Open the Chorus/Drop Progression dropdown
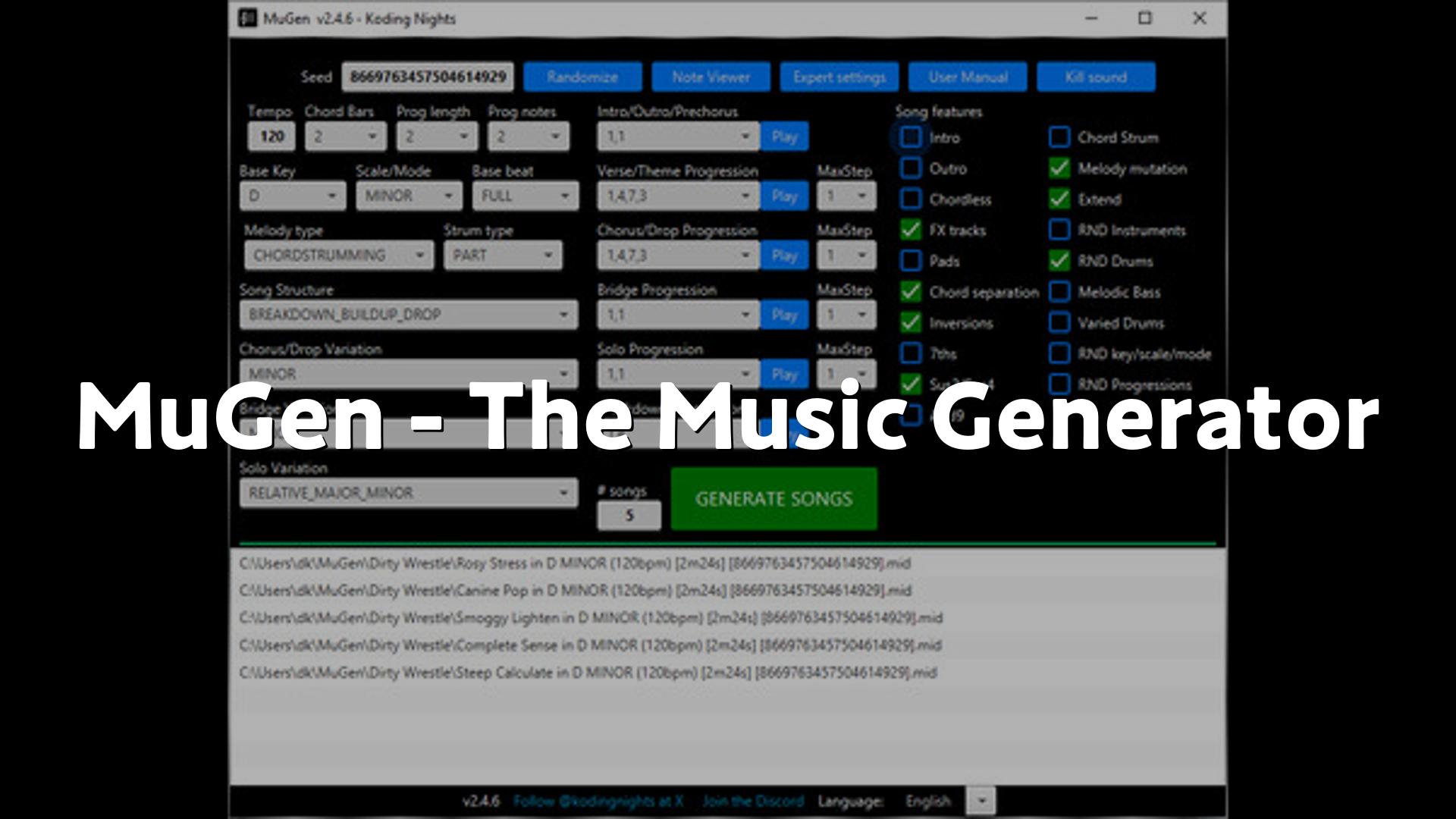Image resolution: width=1456 pixels, height=819 pixels. 678,255
